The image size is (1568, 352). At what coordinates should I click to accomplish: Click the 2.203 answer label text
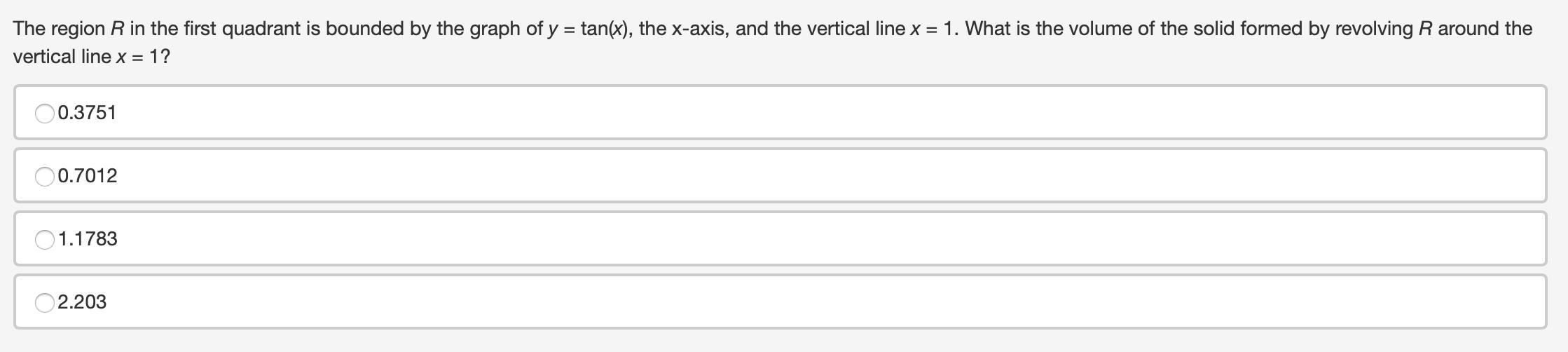tap(83, 302)
